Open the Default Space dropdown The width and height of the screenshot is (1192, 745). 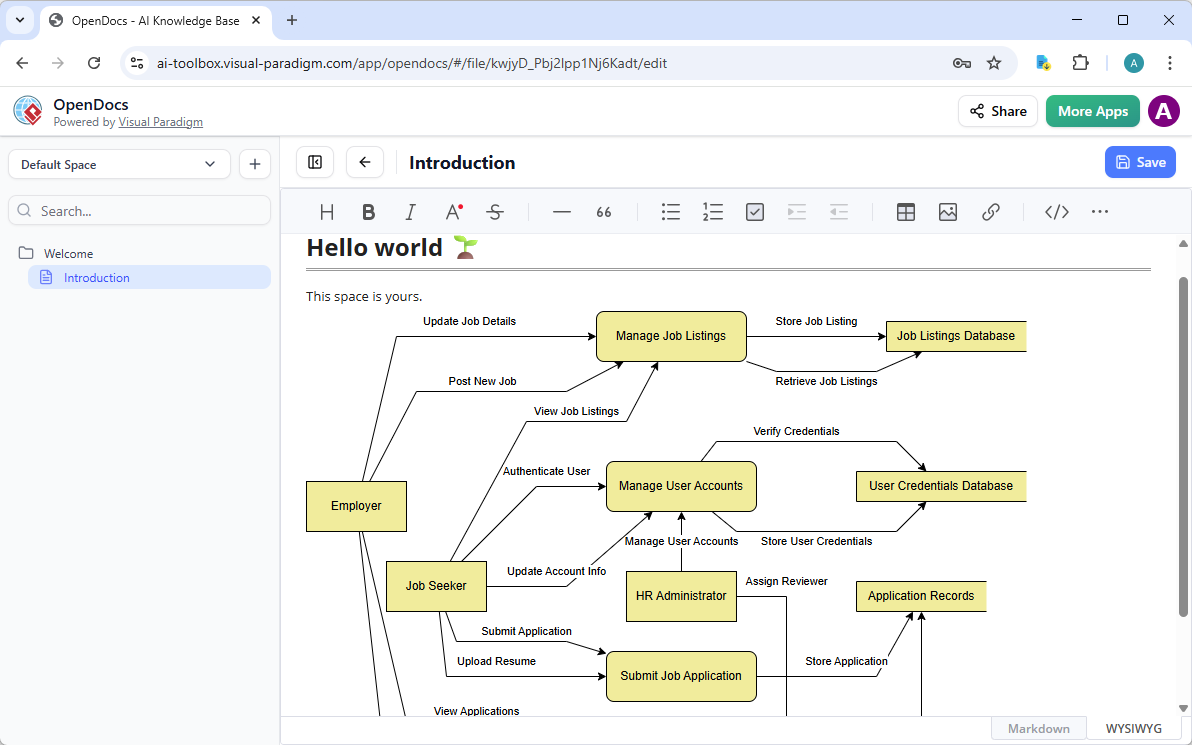pos(118,163)
